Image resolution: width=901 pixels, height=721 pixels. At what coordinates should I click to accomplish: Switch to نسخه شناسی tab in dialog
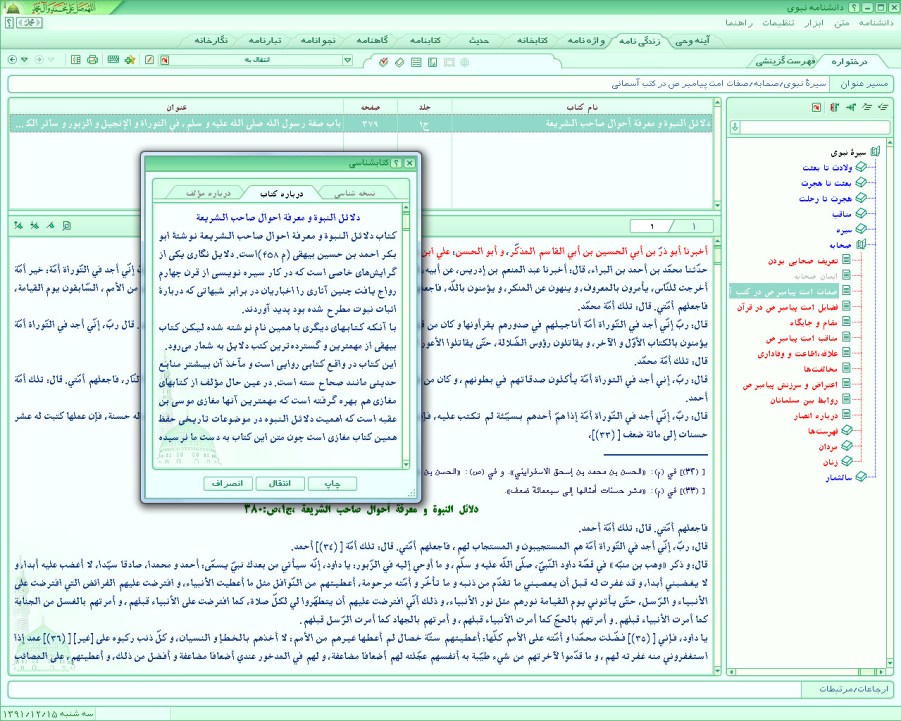point(355,193)
